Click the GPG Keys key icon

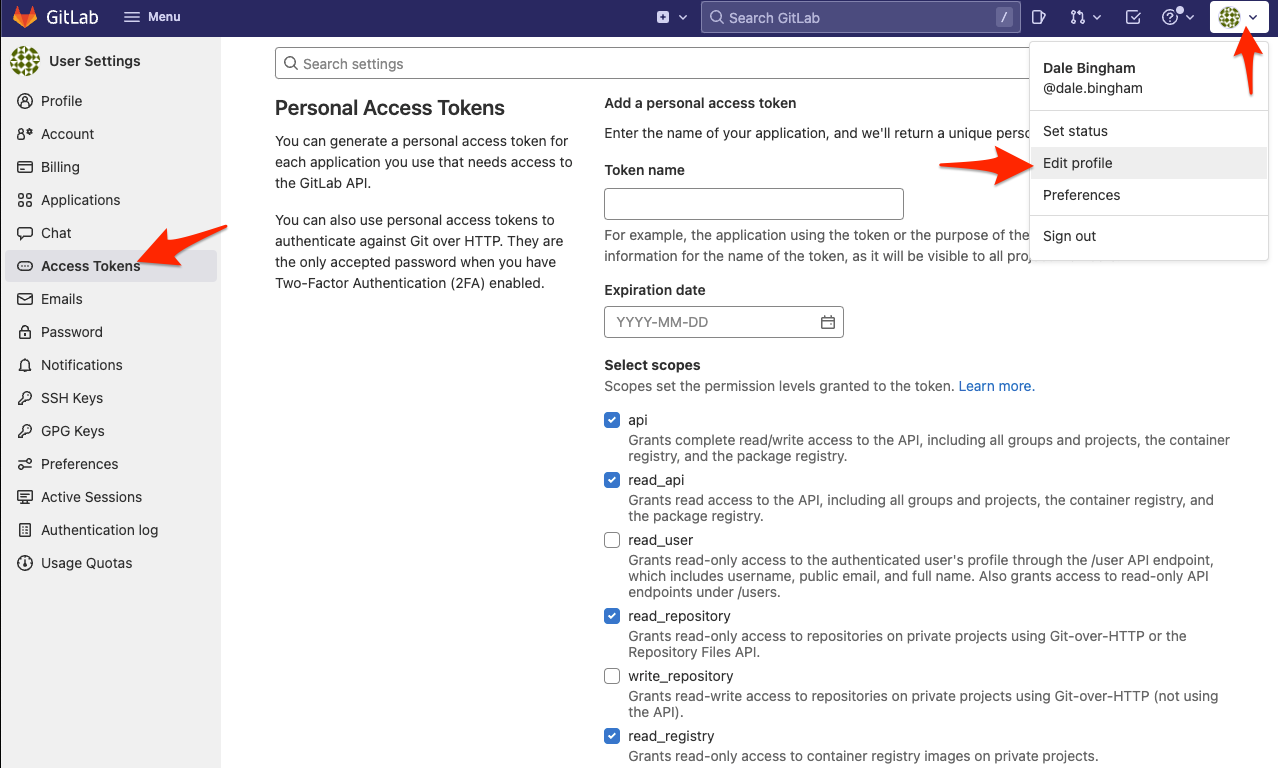(25, 431)
